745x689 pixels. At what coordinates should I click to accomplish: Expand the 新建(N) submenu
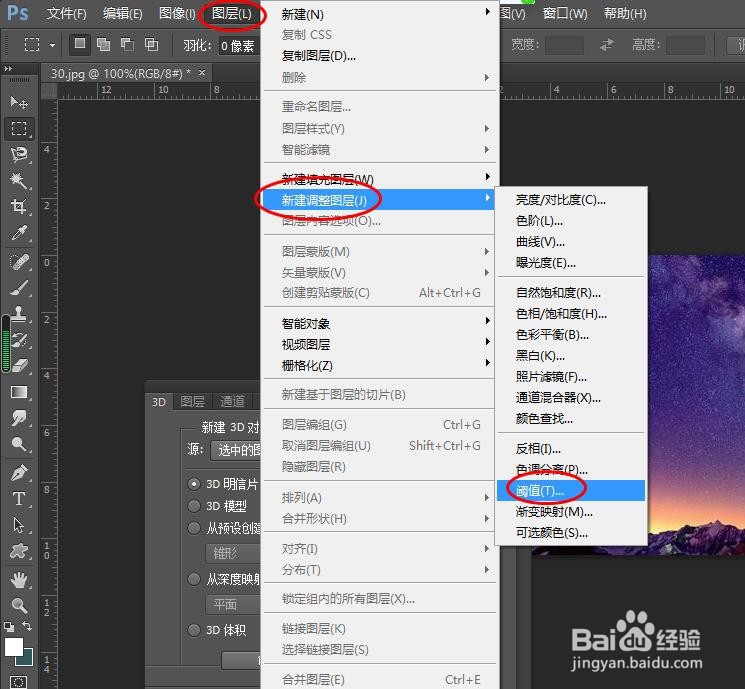coord(379,14)
